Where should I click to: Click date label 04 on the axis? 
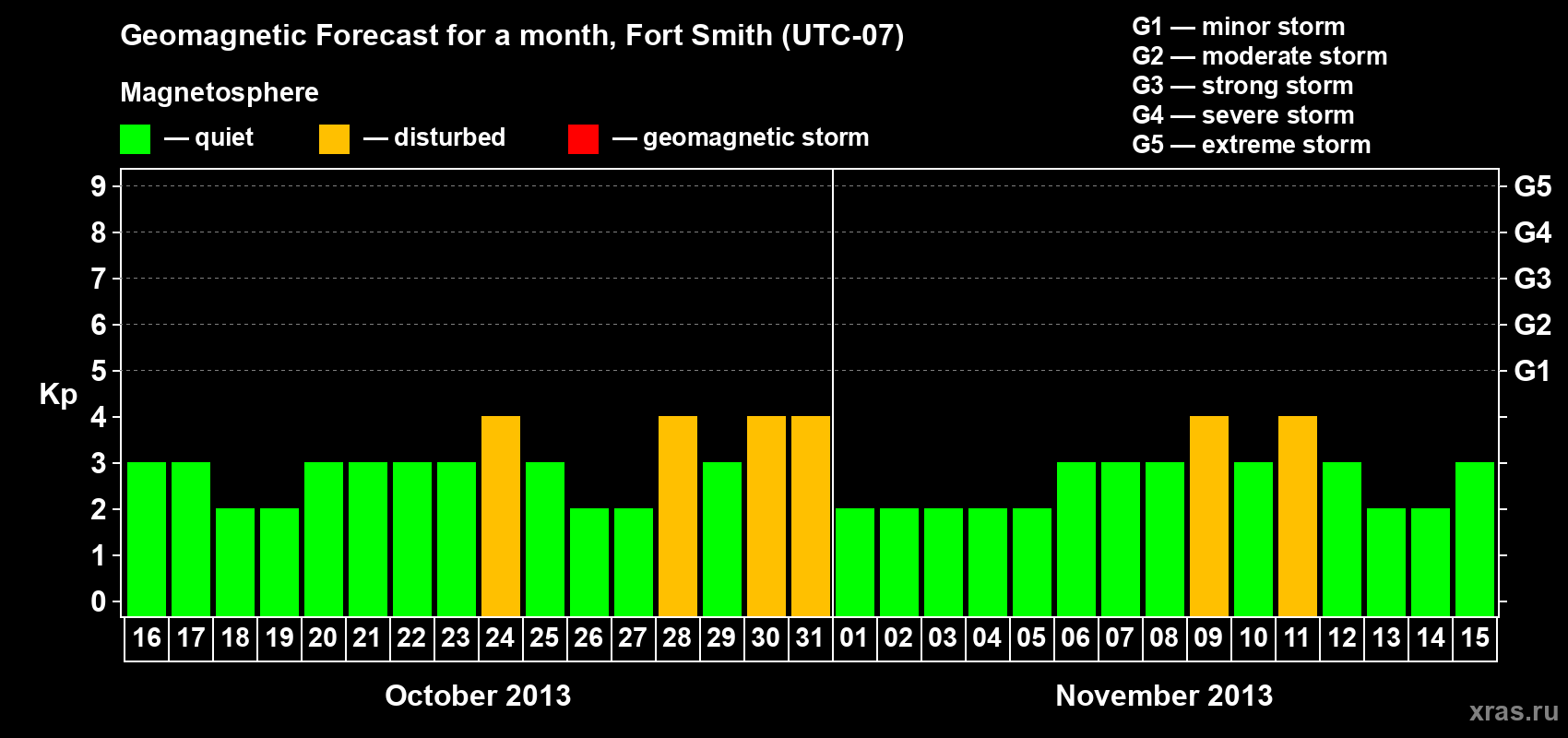click(x=987, y=637)
